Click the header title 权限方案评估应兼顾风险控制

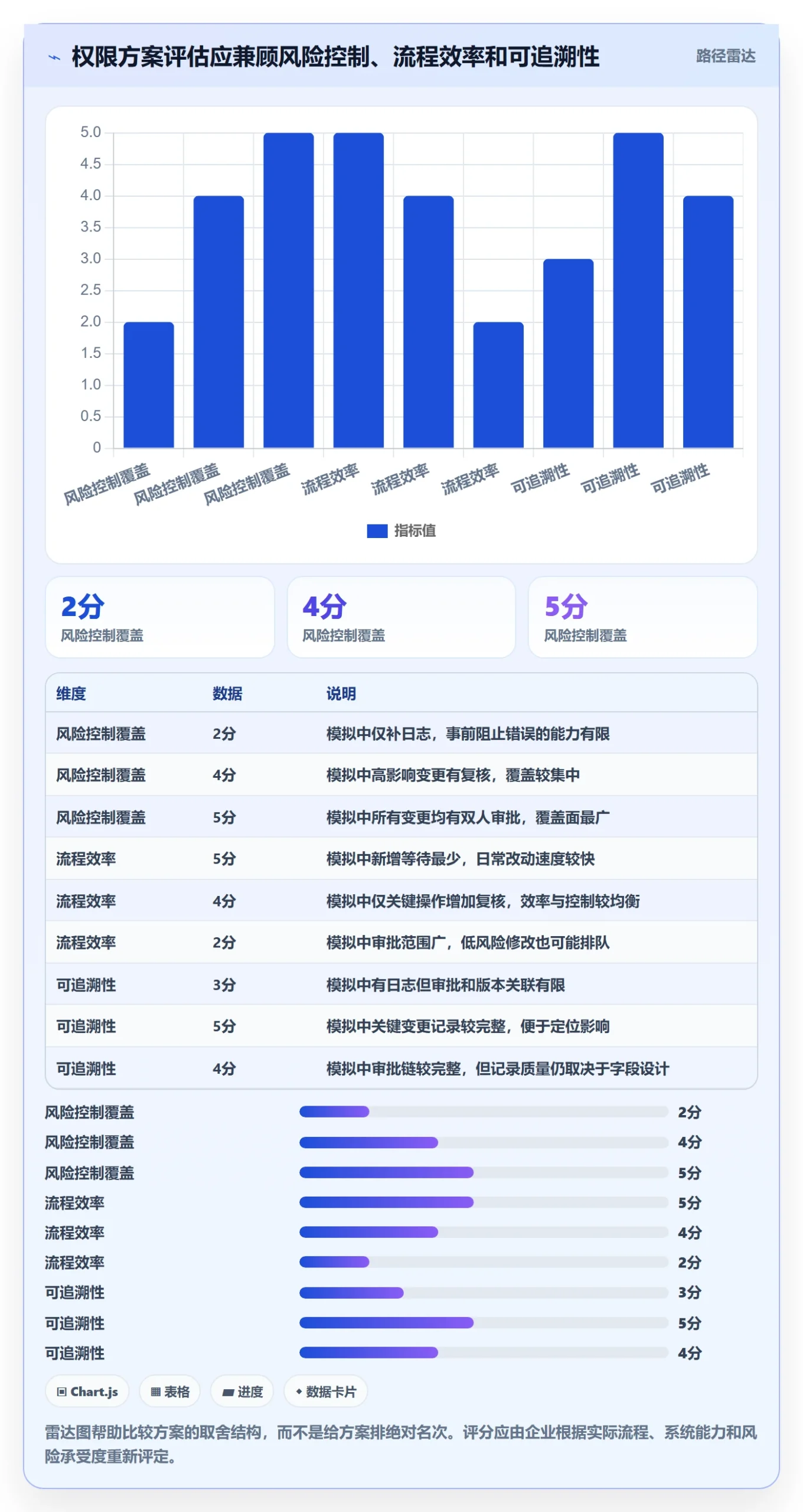335,57
